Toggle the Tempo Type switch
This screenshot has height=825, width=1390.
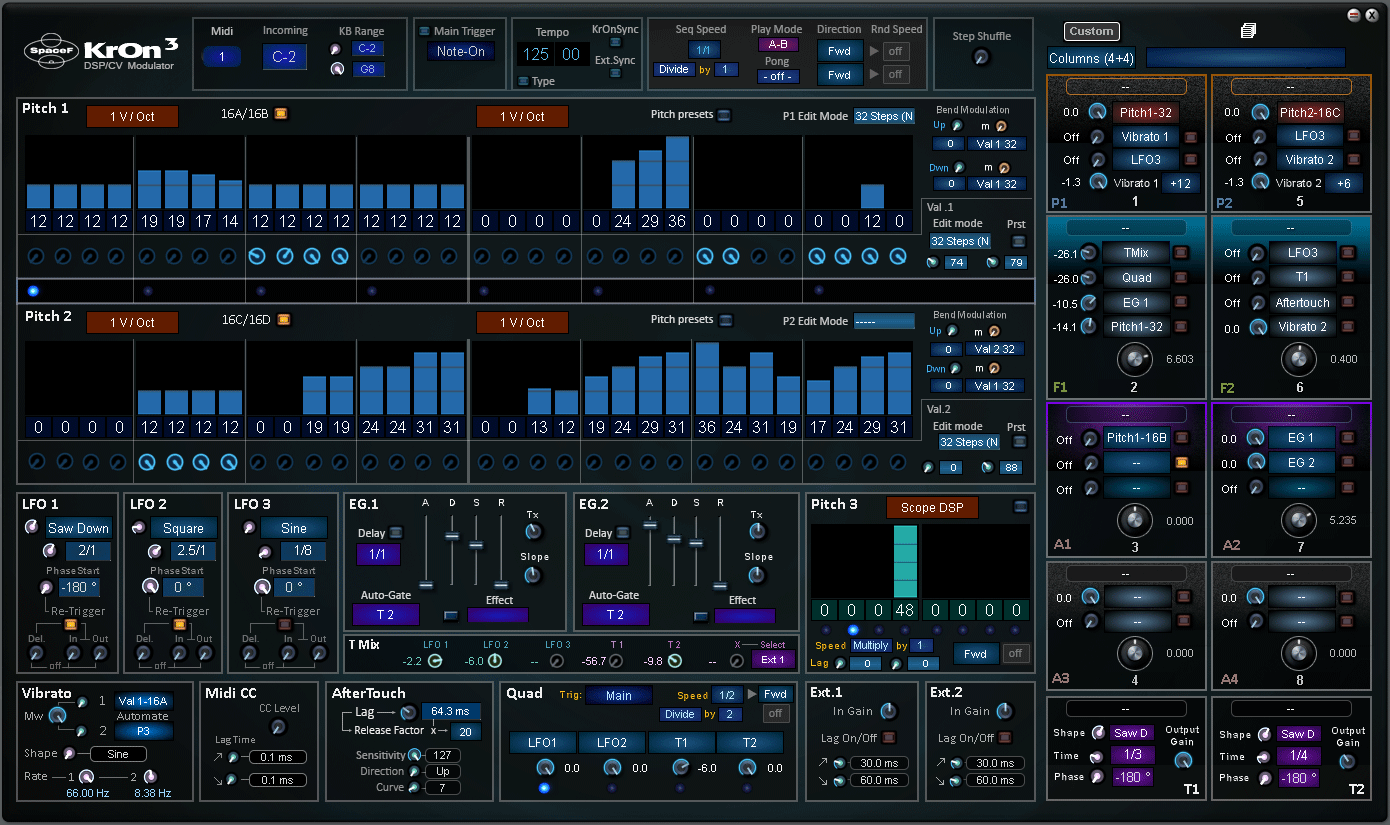click(x=523, y=81)
